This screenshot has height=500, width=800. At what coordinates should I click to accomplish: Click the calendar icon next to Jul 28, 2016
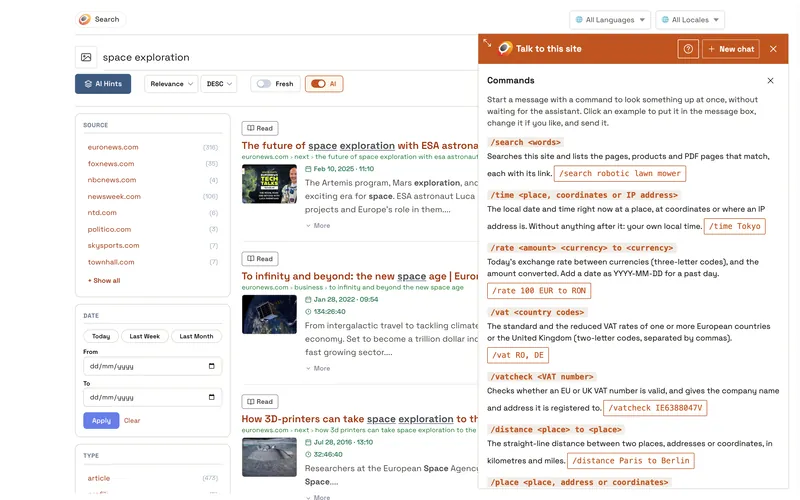(x=308, y=442)
